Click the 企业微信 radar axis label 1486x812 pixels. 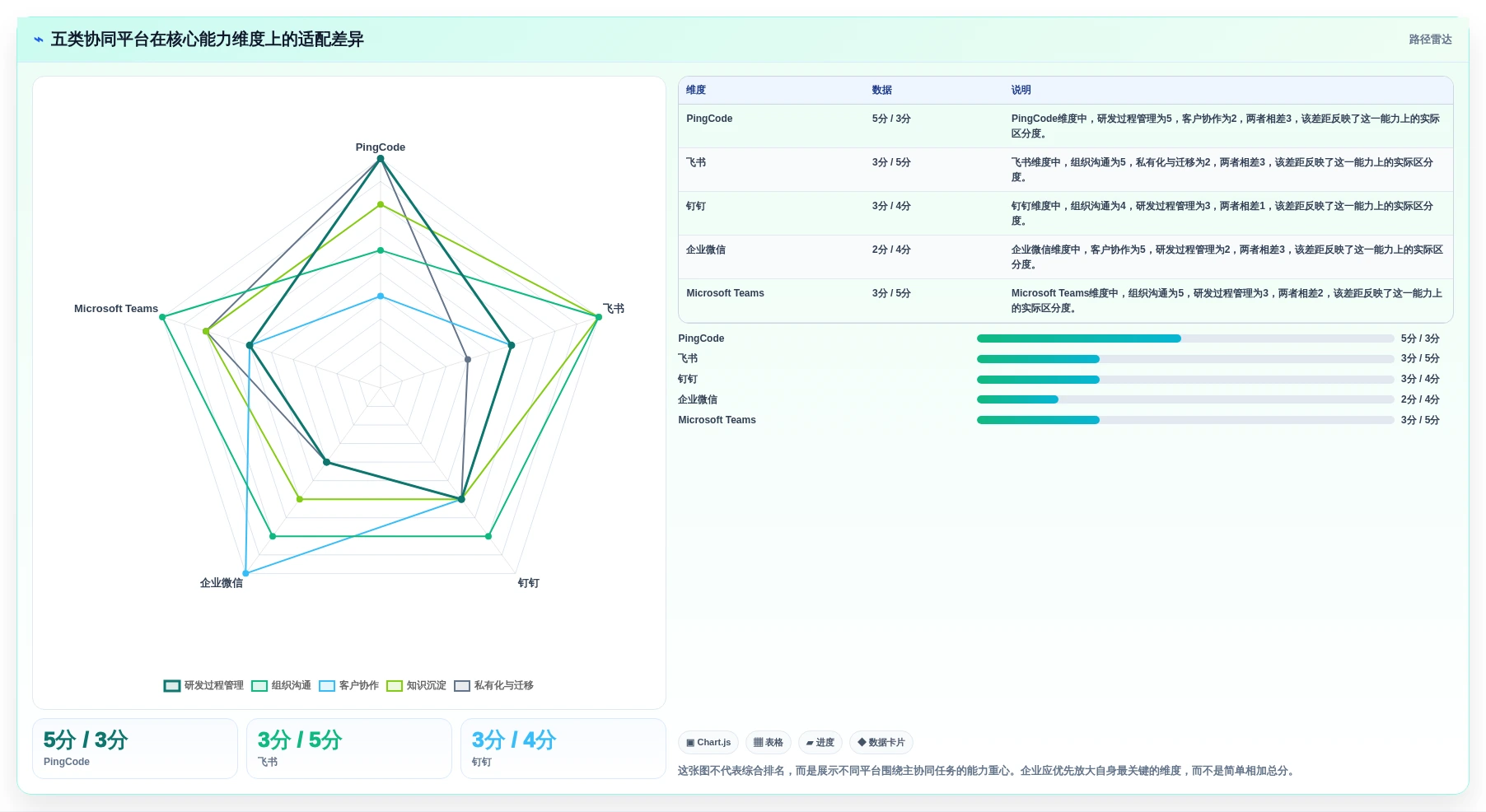222,583
